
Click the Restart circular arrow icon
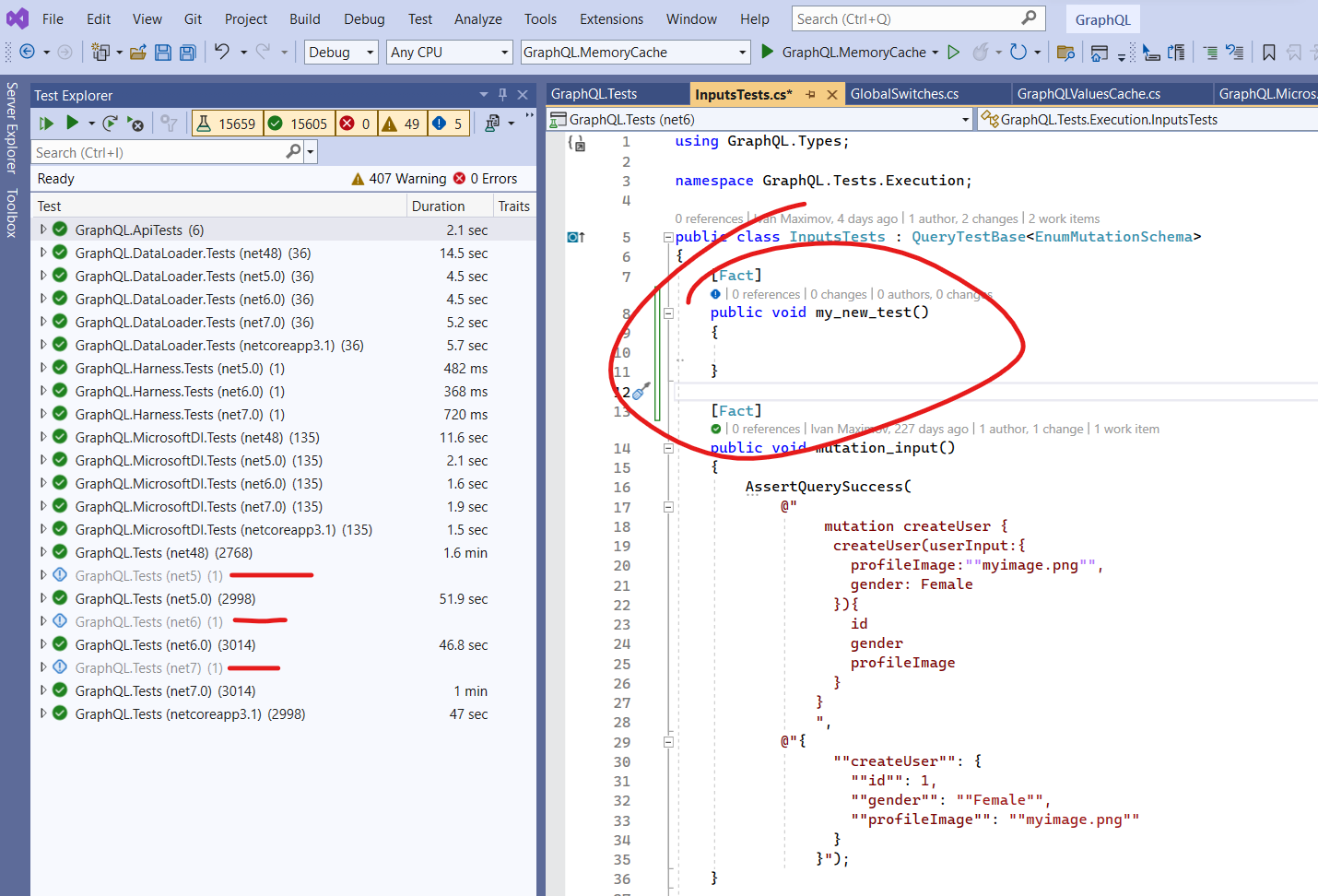[x=1018, y=52]
